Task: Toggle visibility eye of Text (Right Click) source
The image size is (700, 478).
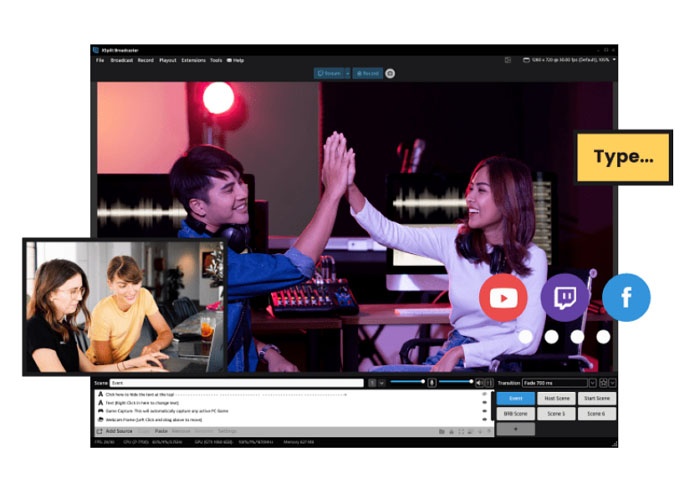Action: [x=485, y=403]
